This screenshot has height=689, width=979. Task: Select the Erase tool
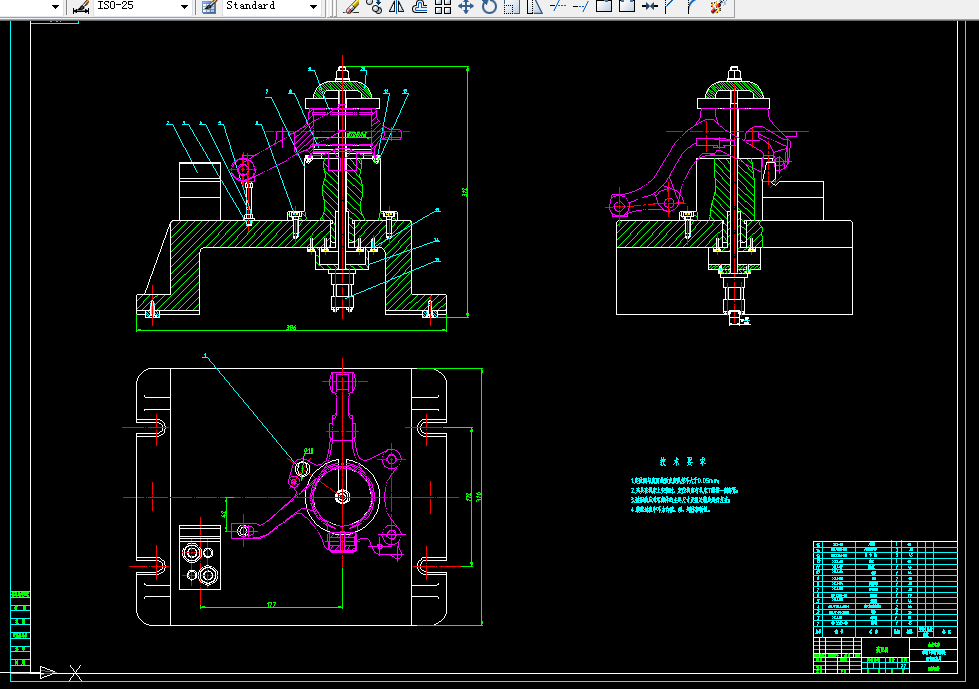coord(351,7)
